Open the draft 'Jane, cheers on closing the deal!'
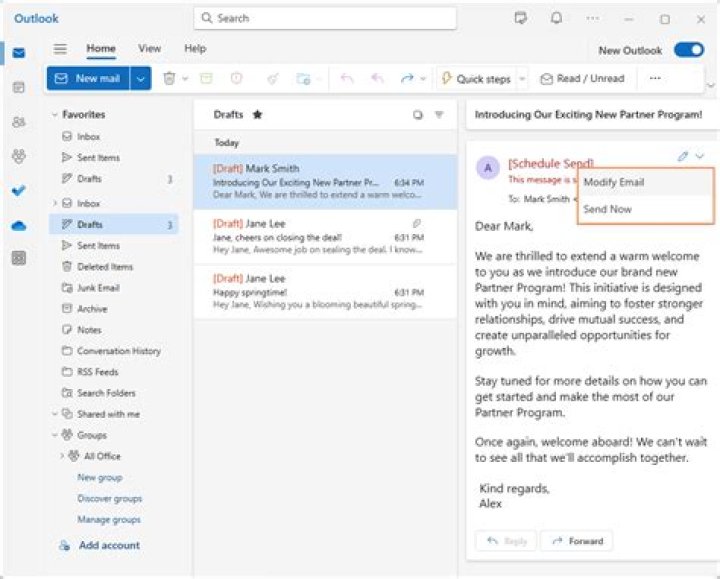Screen dimensions: 720x579 click(325, 236)
